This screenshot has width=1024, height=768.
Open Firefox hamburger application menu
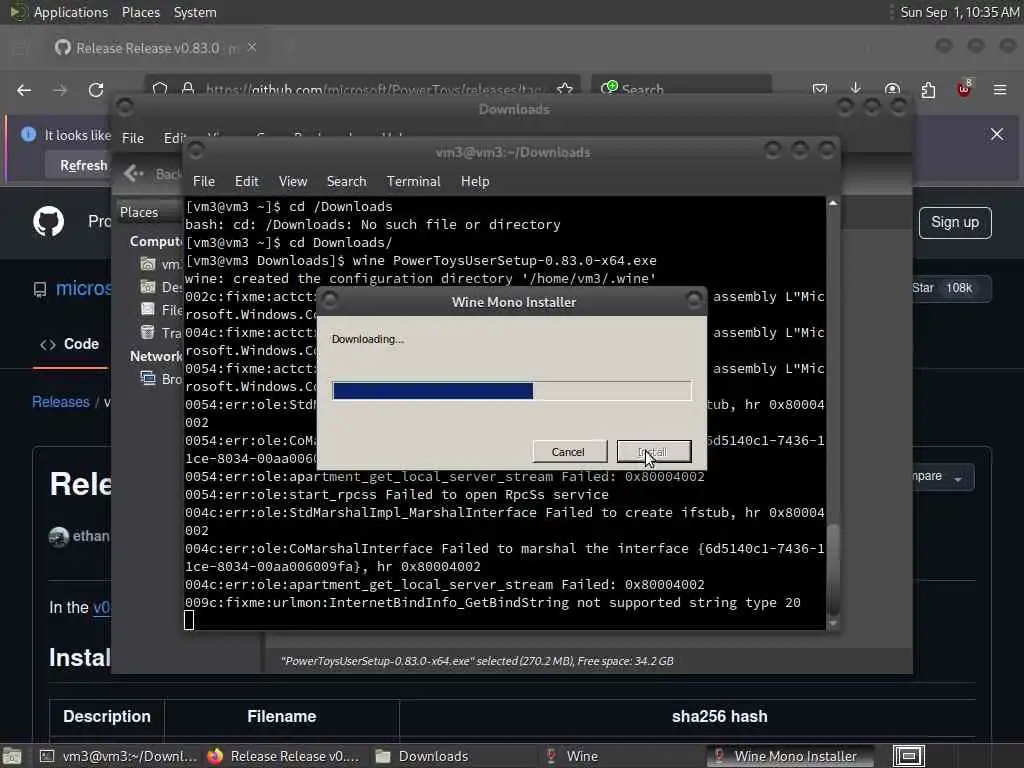click(x=1000, y=89)
